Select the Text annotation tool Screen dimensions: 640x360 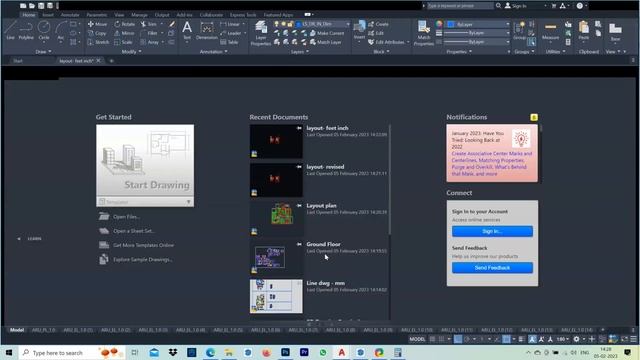187,31
